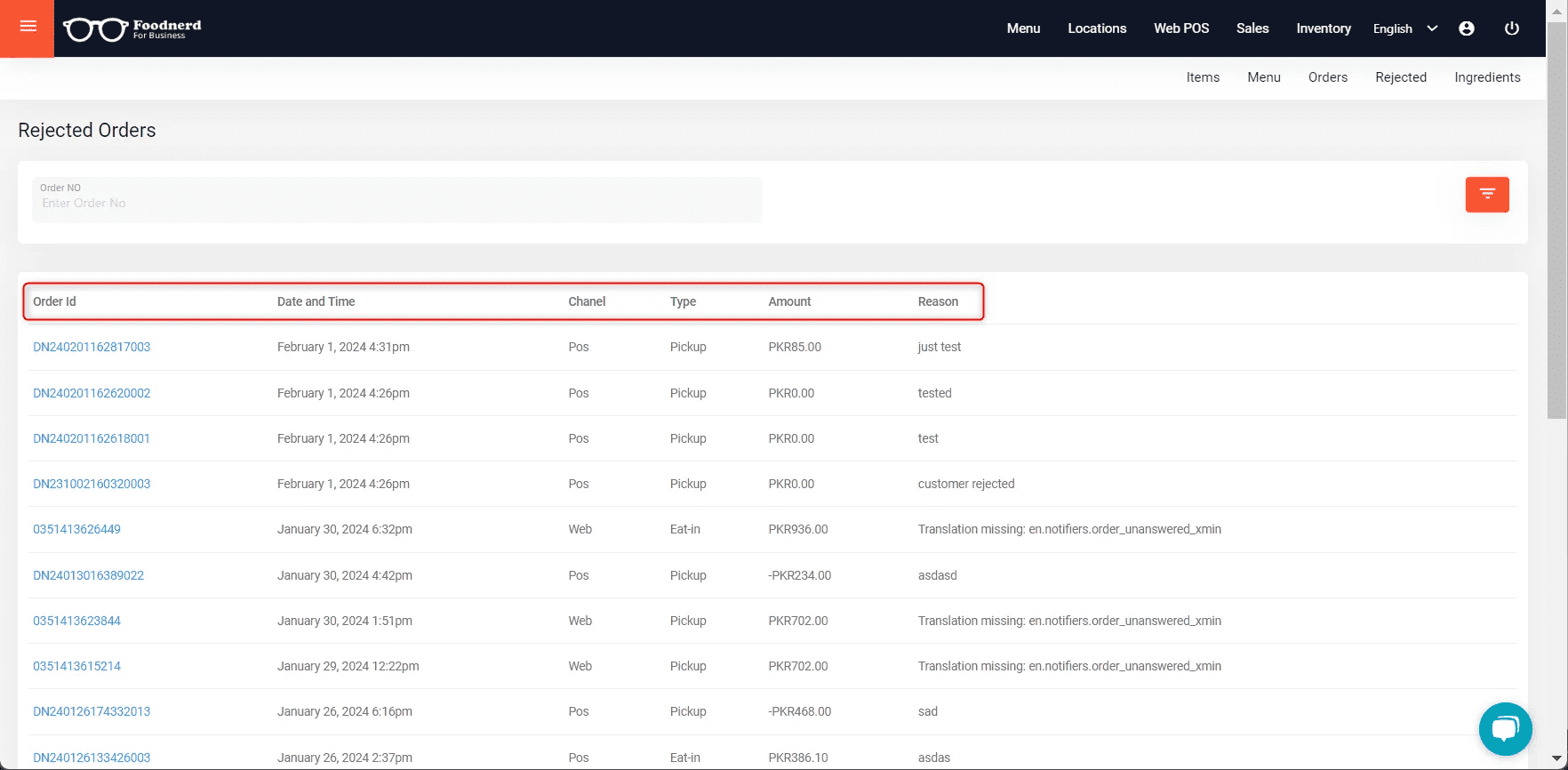The image size is (1568, 770).
Task: Open order DN240126133426003
Action: (x=92, y=758)
